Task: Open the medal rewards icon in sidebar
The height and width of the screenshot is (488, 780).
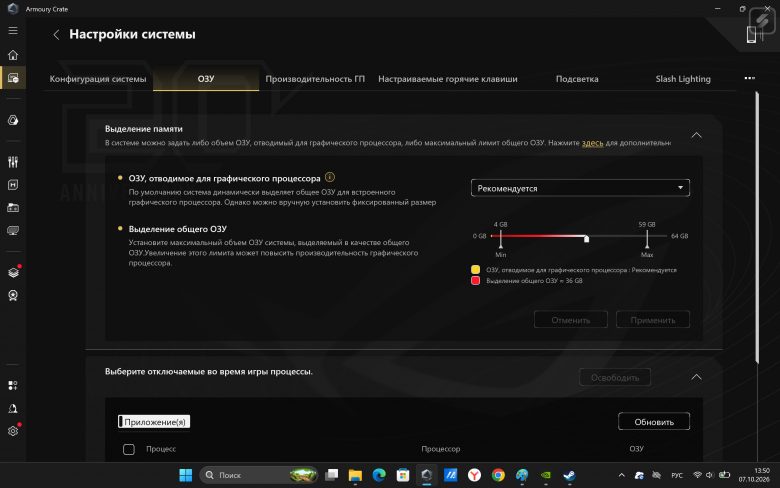Action: click(13, 295)
